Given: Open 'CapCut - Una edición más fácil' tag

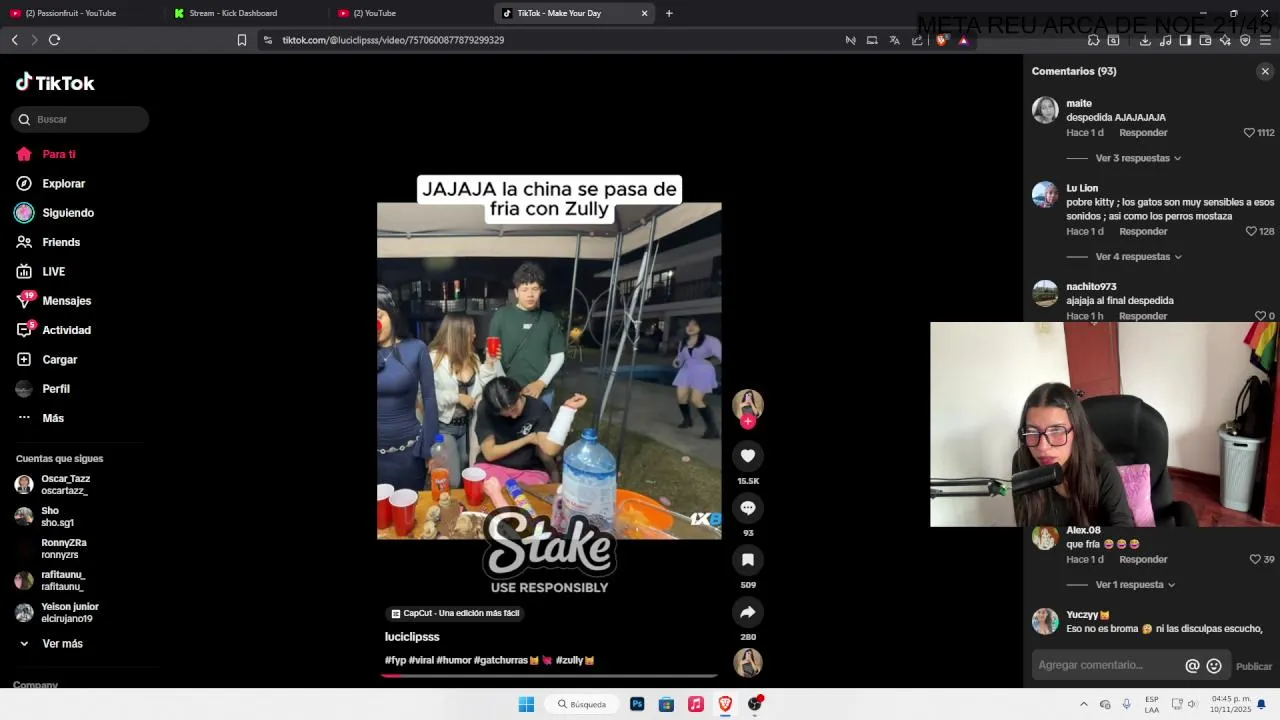Looking at the screenshot, I should tap(455, 613).
